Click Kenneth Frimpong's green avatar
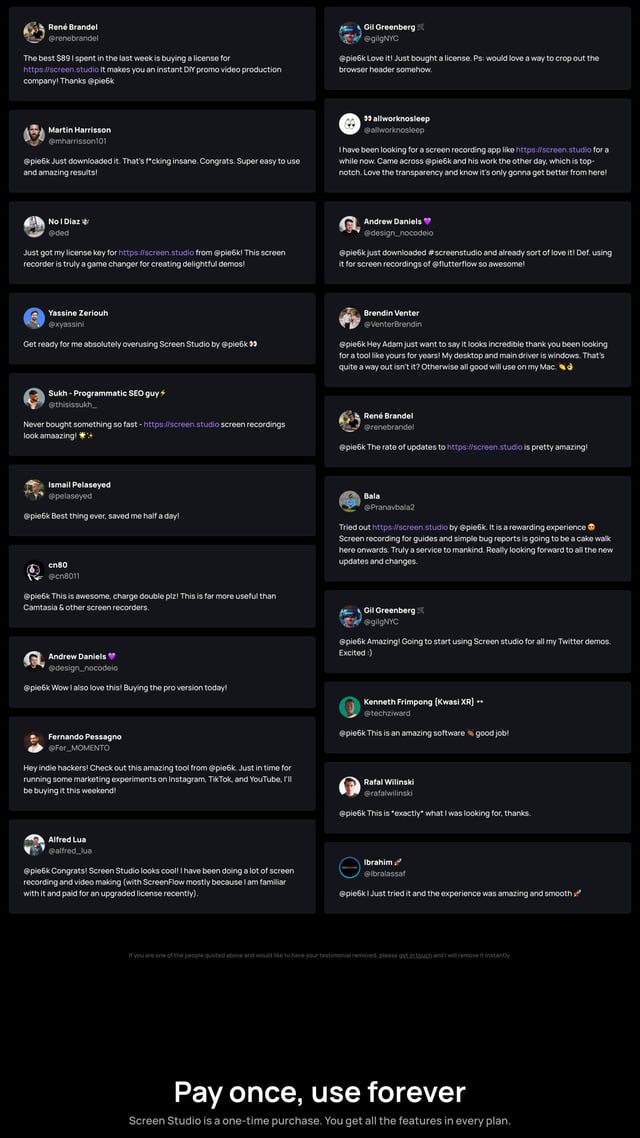 (x=349, y=707)
